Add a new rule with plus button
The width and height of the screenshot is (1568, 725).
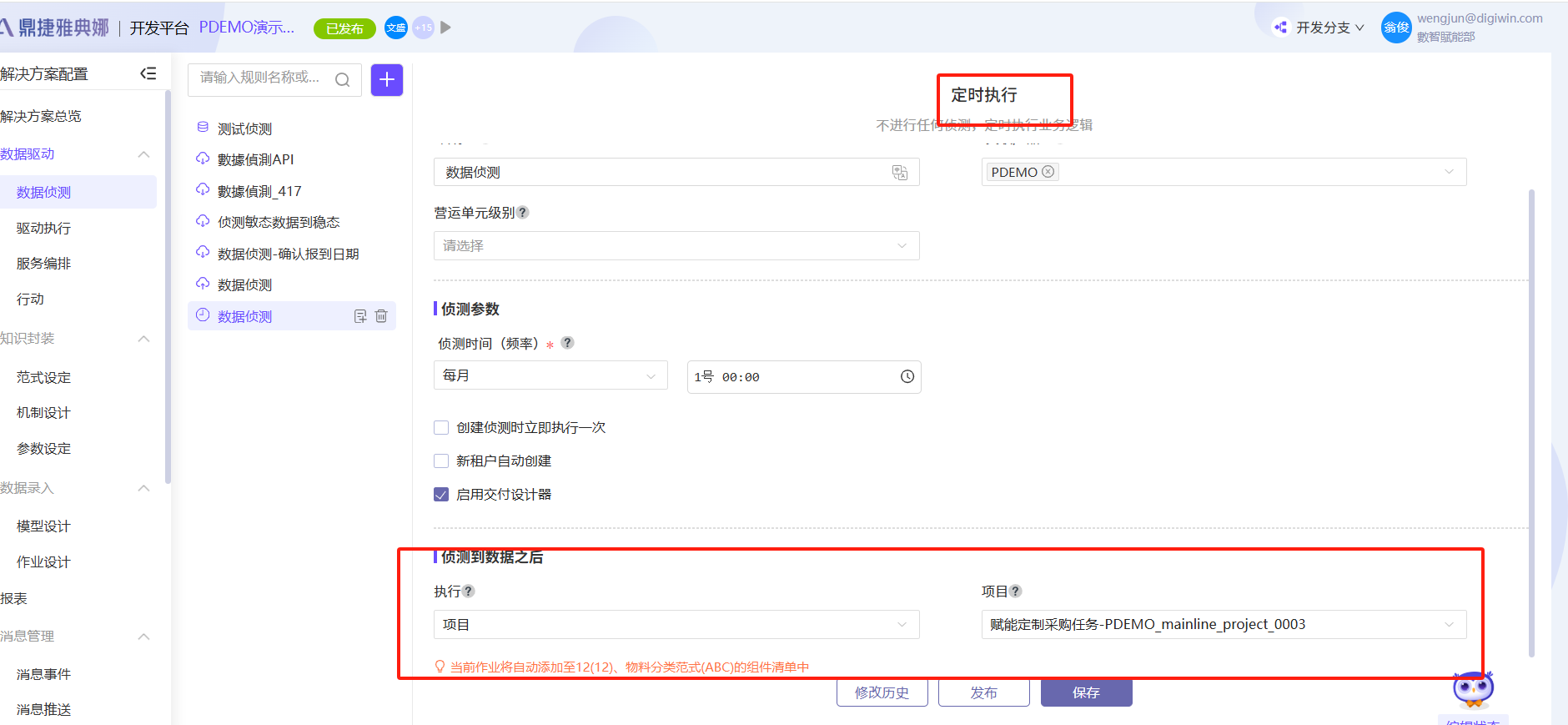coord(387,79)
